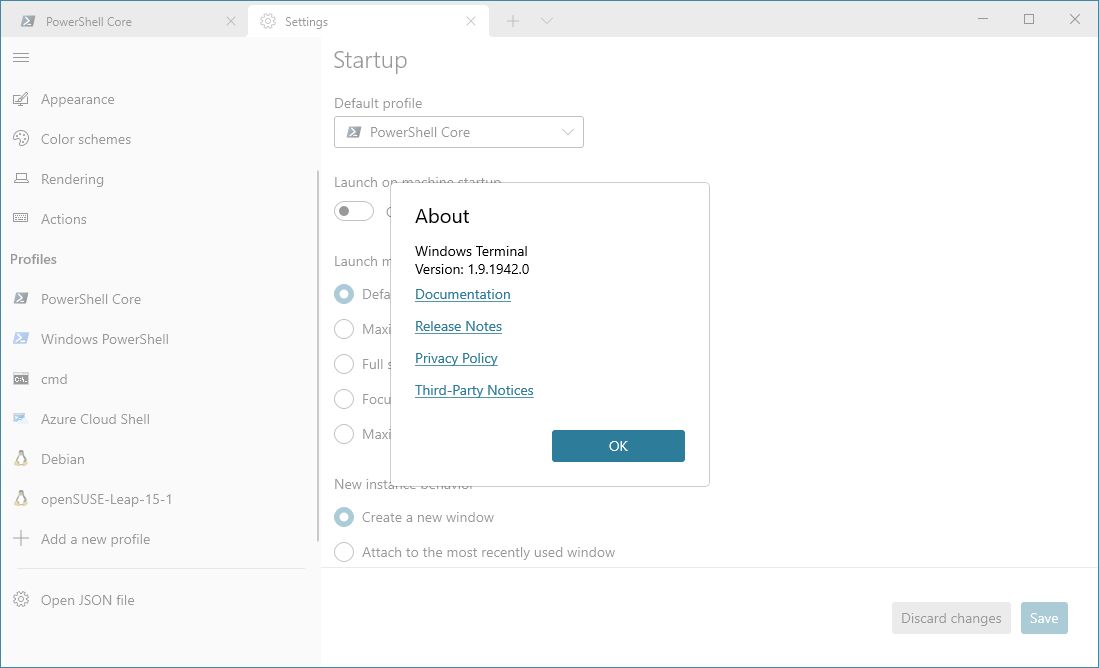Screen dimensions: 1099x668
Task: Click the Windows Terminal name in About
Action: (471, 251)
